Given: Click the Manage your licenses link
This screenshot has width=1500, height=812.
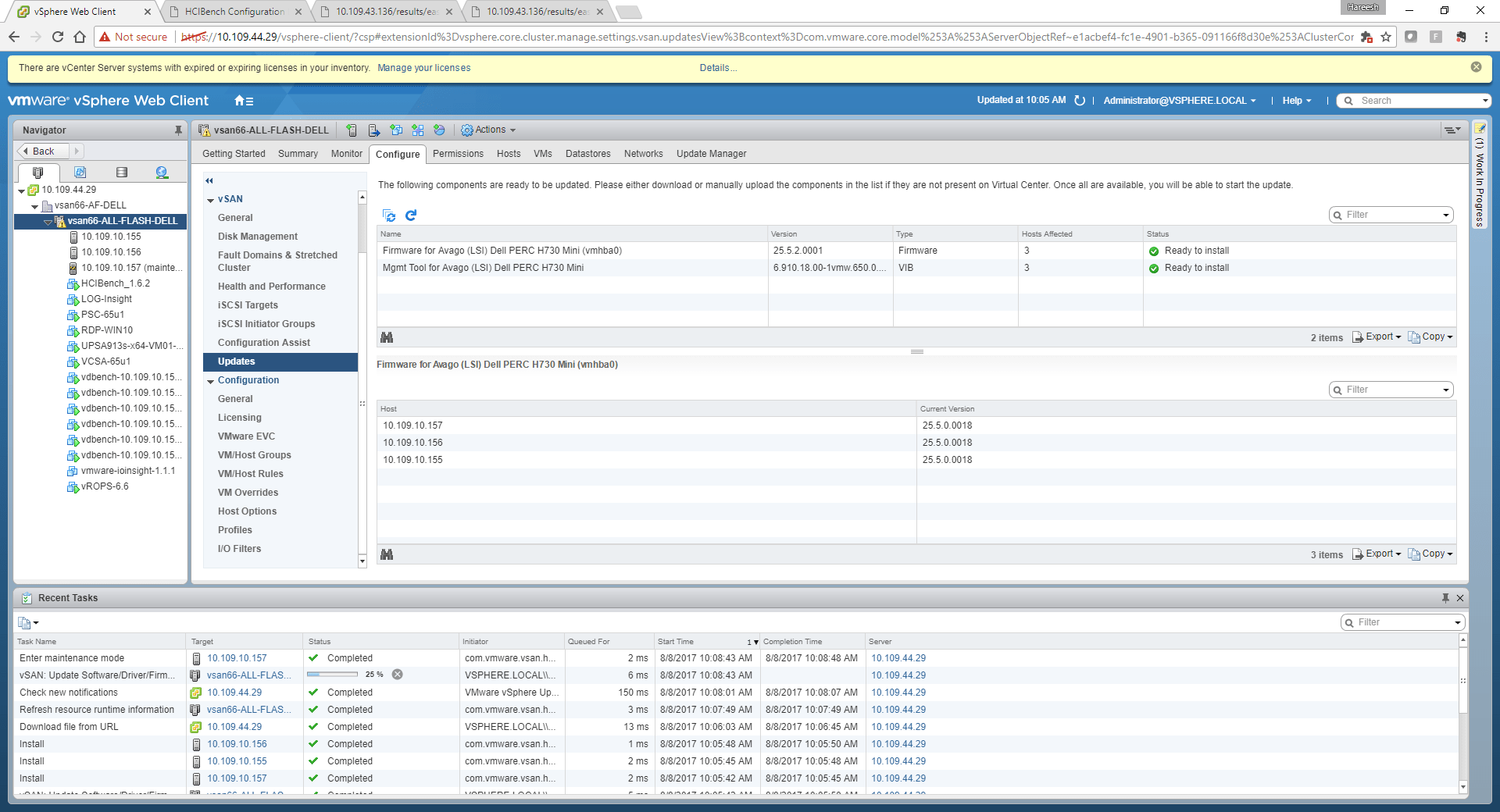Looking at the screenshot, I should [423, 68].
